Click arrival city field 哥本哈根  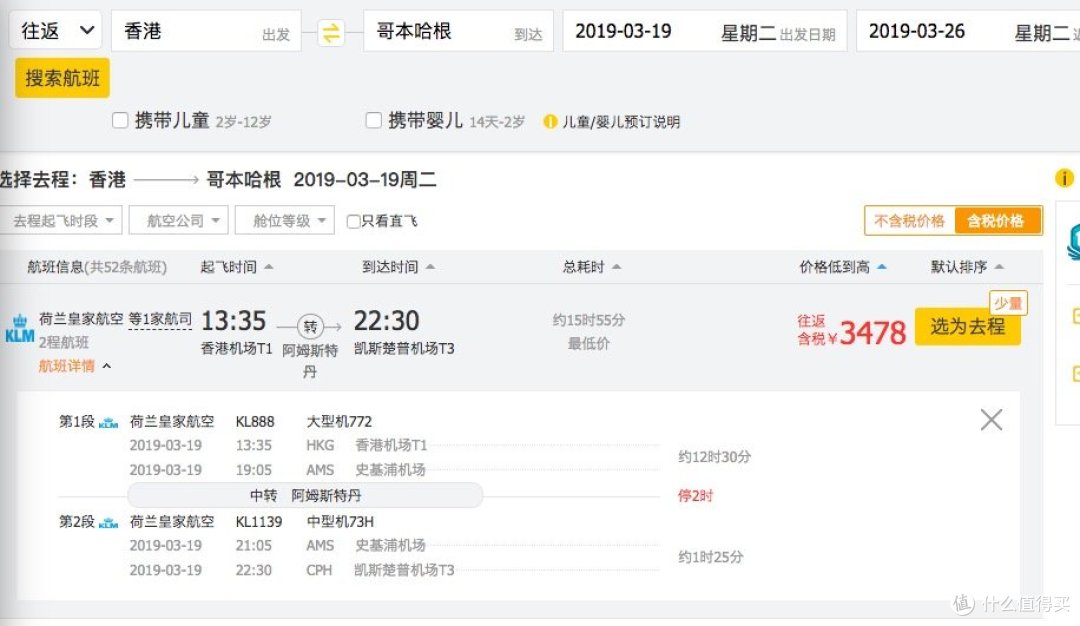tap(458, 31)
